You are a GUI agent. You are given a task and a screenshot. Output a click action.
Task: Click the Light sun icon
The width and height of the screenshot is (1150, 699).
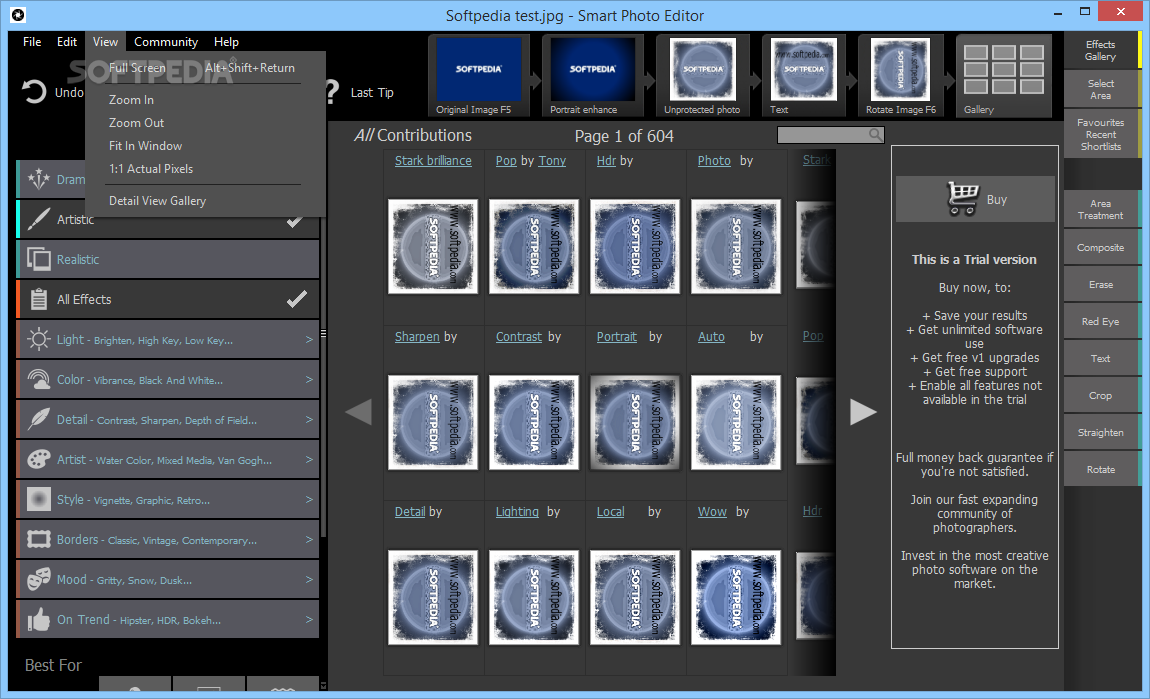point(38,340)
